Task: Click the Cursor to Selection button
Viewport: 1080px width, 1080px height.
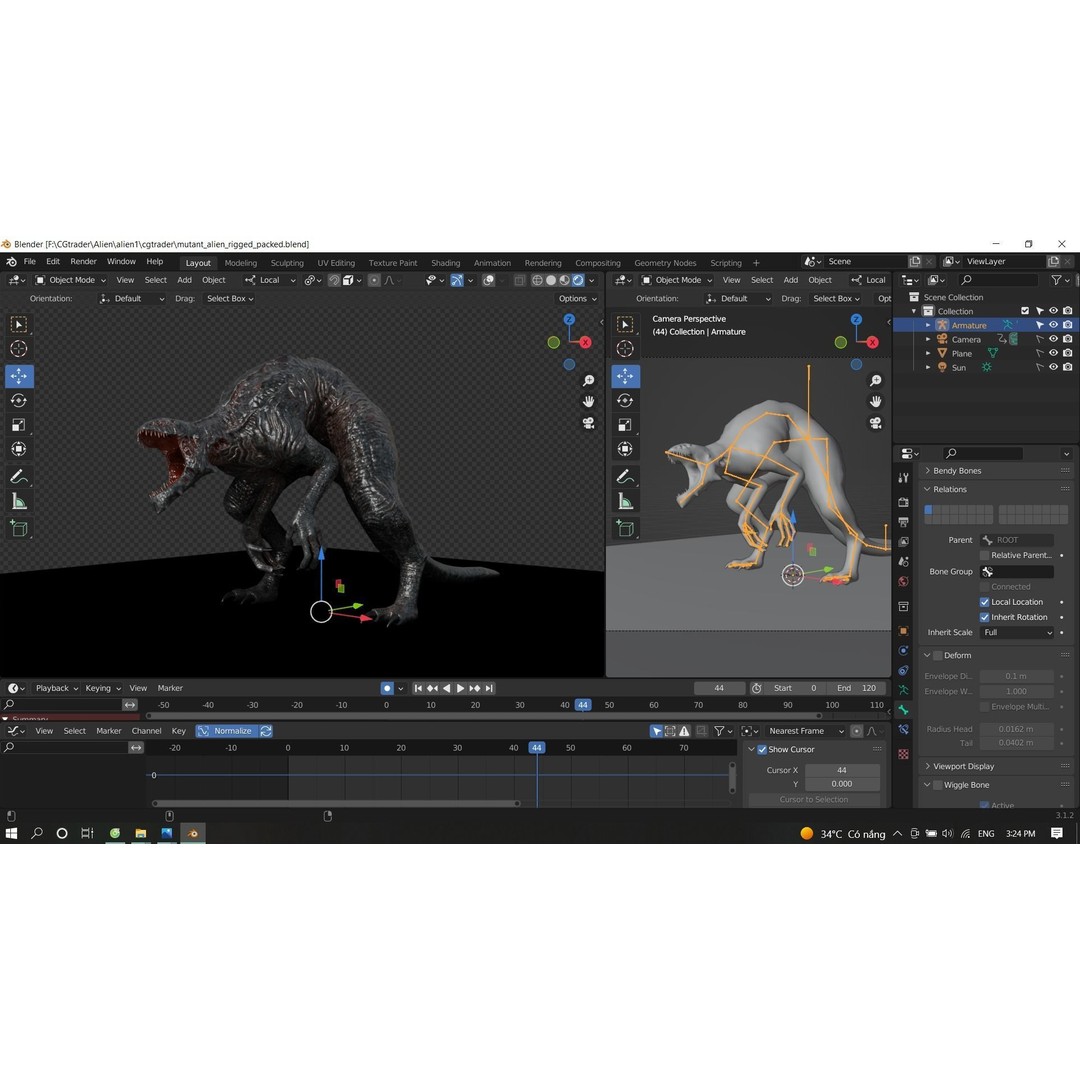Action: click(x=813, y=800)
